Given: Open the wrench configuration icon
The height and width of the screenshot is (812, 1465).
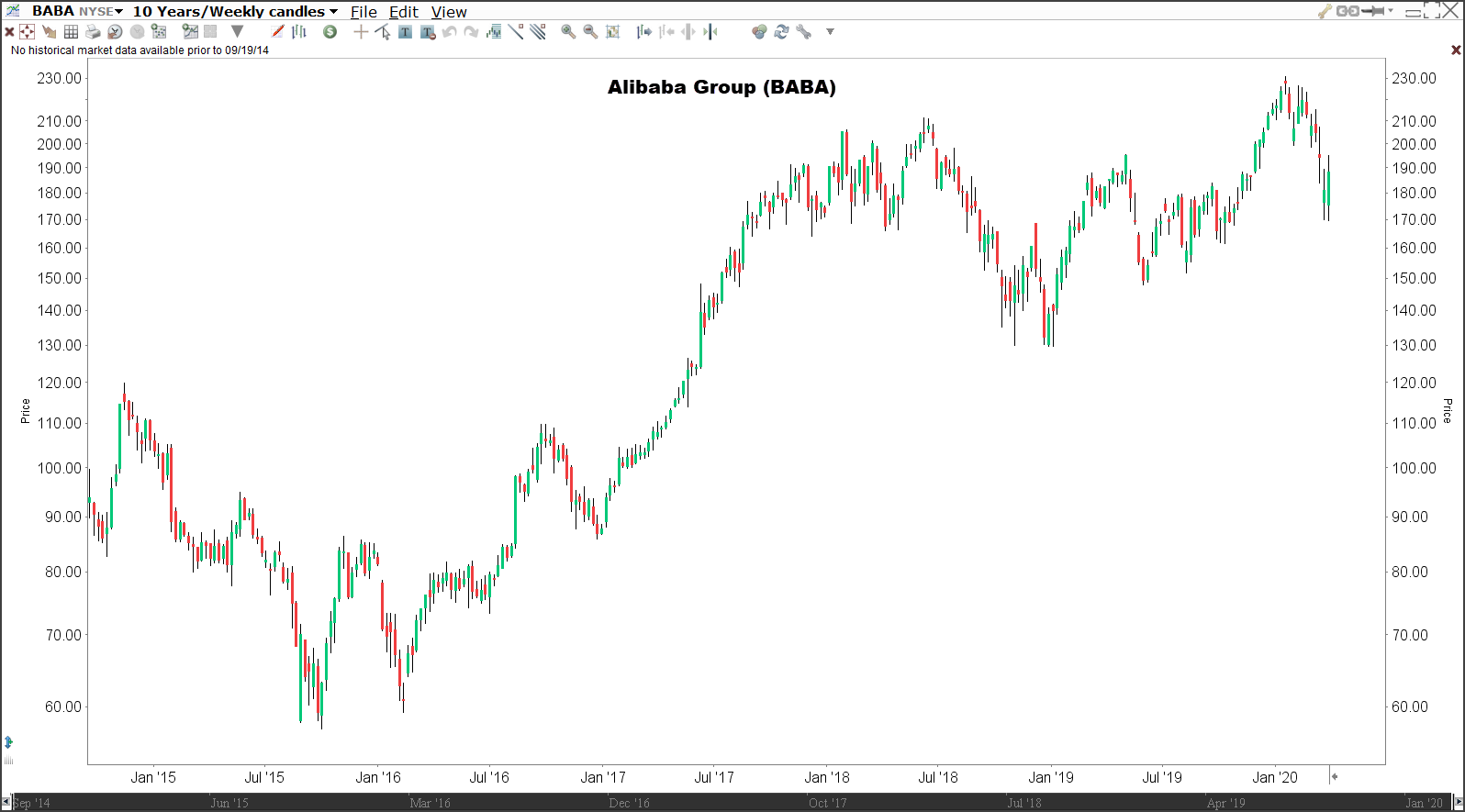Looking at the screenshot, I should [x=804, y=32].
